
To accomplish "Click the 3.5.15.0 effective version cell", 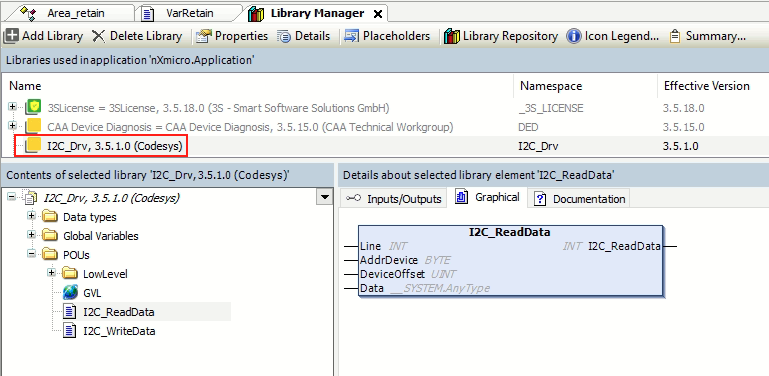I will (x=684, y=127).
